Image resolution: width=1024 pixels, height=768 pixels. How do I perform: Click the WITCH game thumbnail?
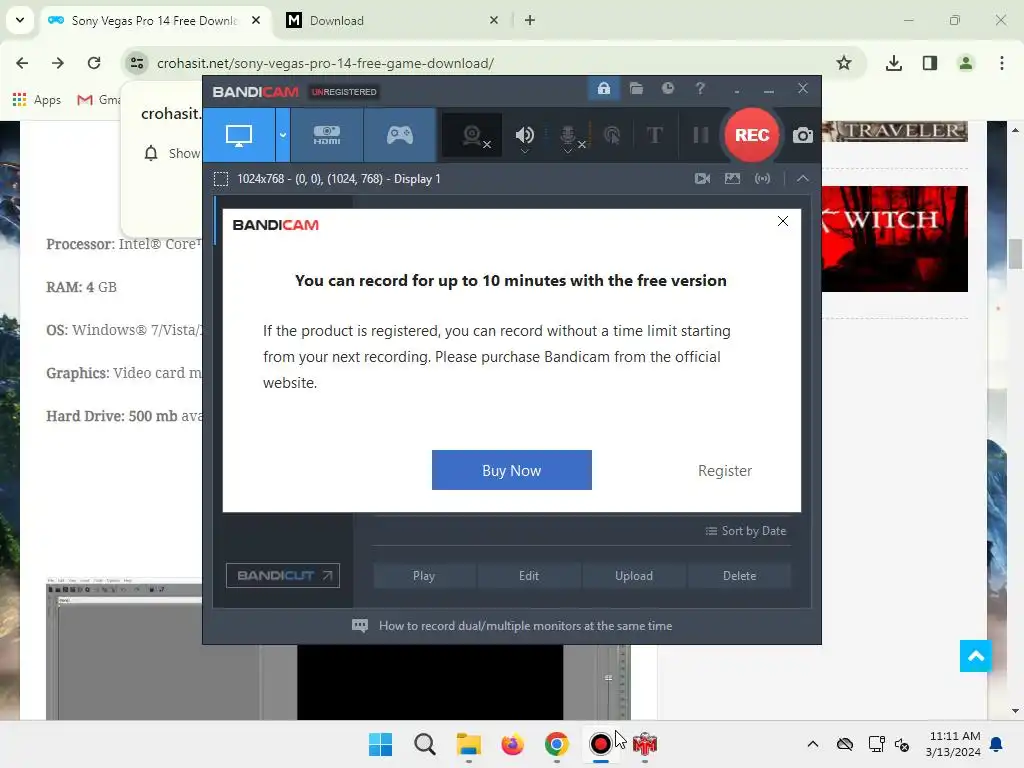click(x=895, y=239)
